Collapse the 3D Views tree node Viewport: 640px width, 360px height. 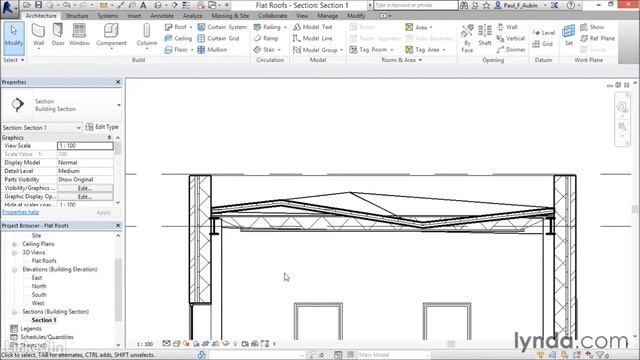pyautogui.click(x=14, y=253)
